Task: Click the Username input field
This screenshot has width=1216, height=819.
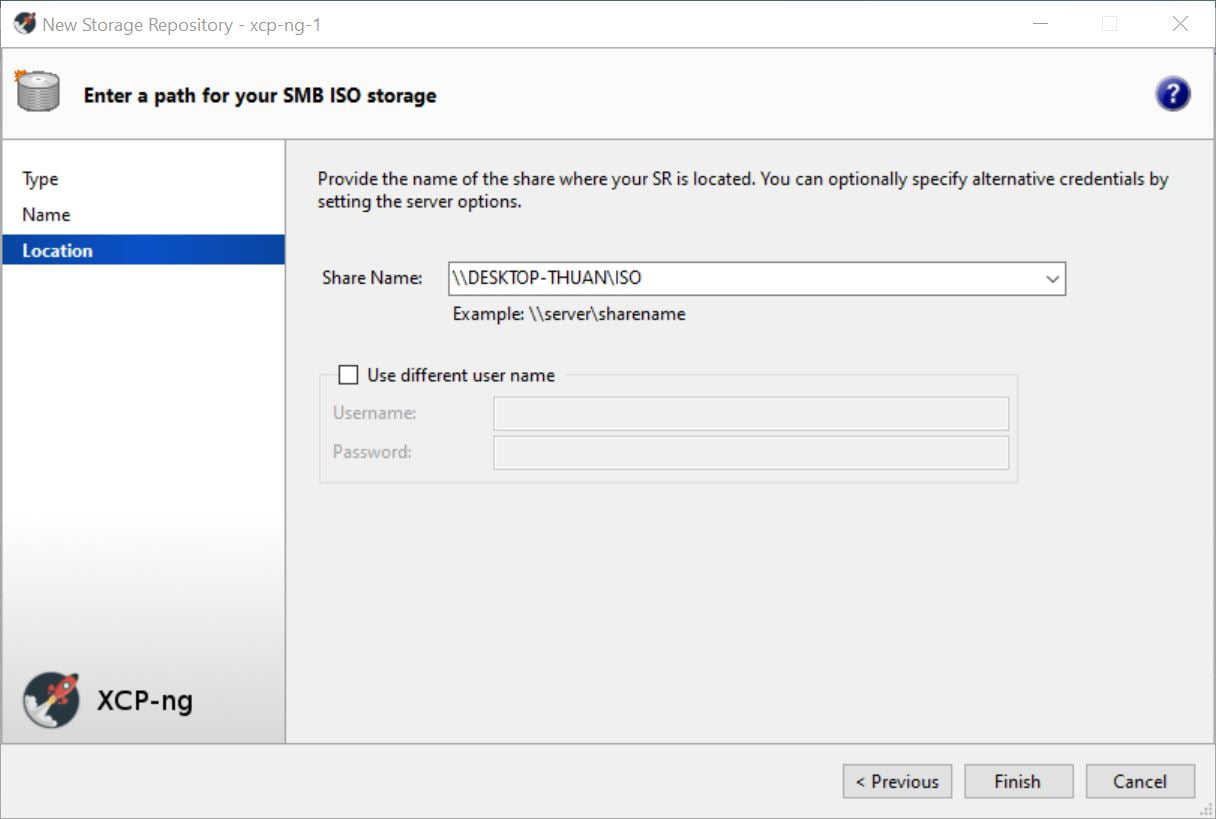Action: [750, 413]
